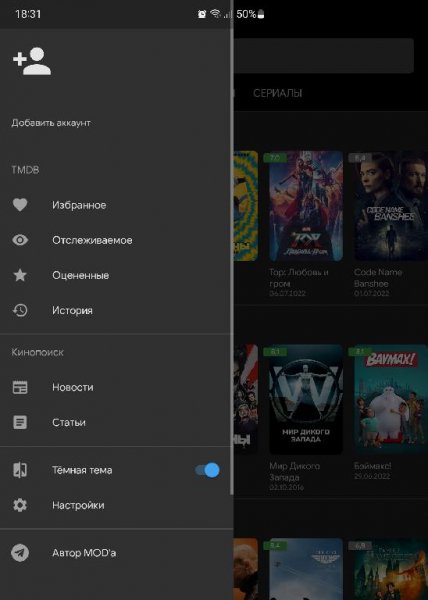
Task: Click the history clock icon
Action: click(x=20, y=310)
